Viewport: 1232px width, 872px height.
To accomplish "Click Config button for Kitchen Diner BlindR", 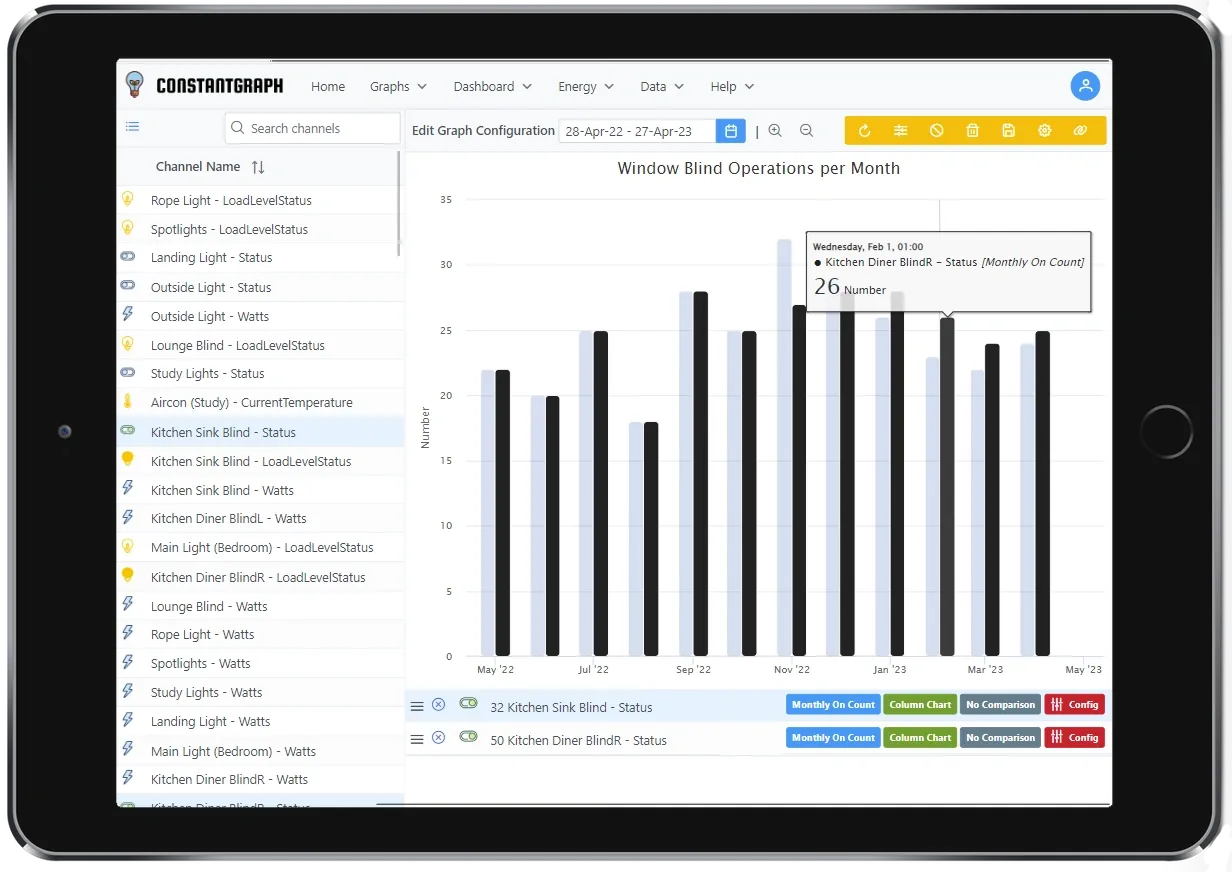I will tap(1074, 738).
